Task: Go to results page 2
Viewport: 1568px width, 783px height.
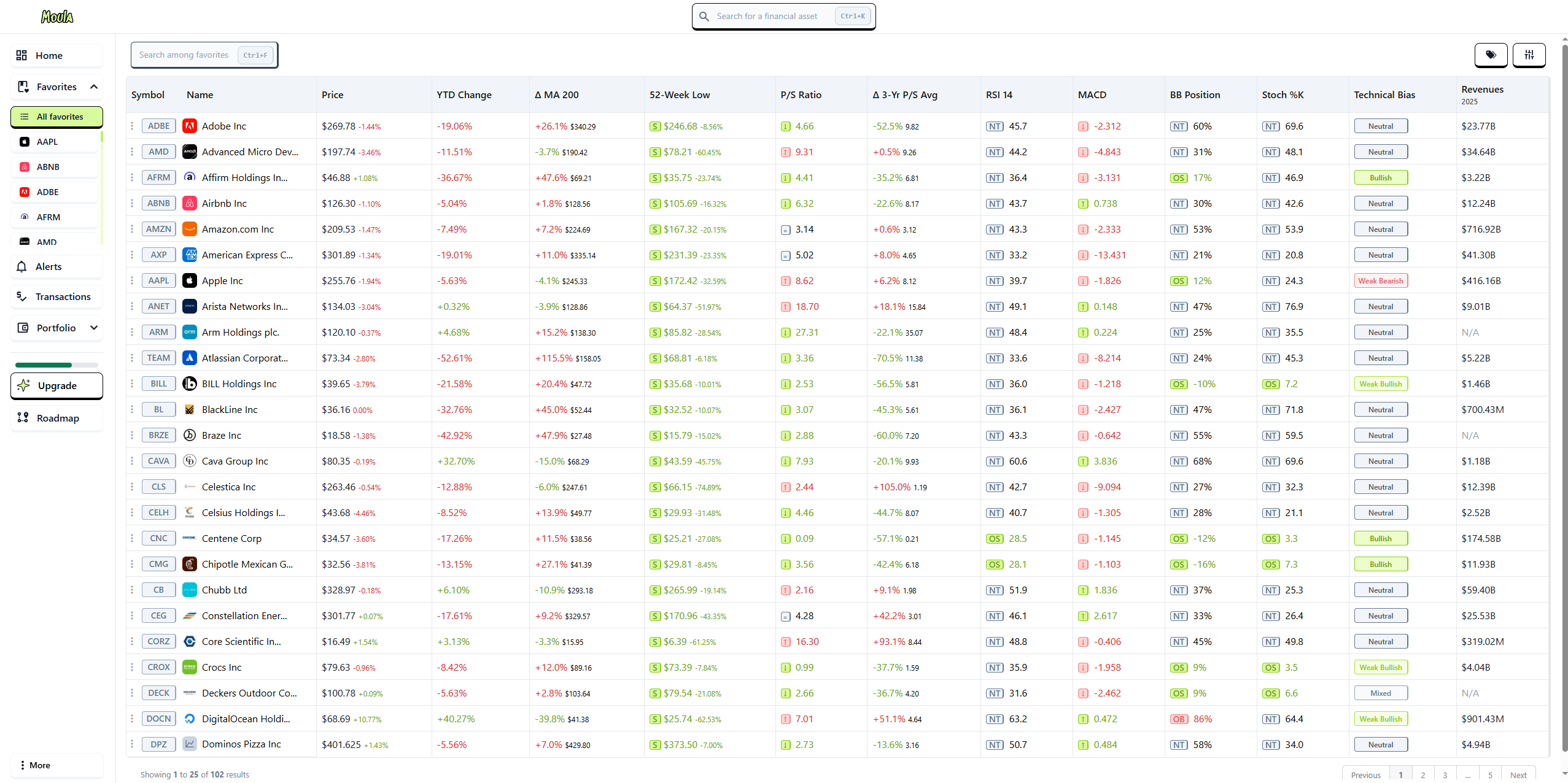Action: [1422, 774]
